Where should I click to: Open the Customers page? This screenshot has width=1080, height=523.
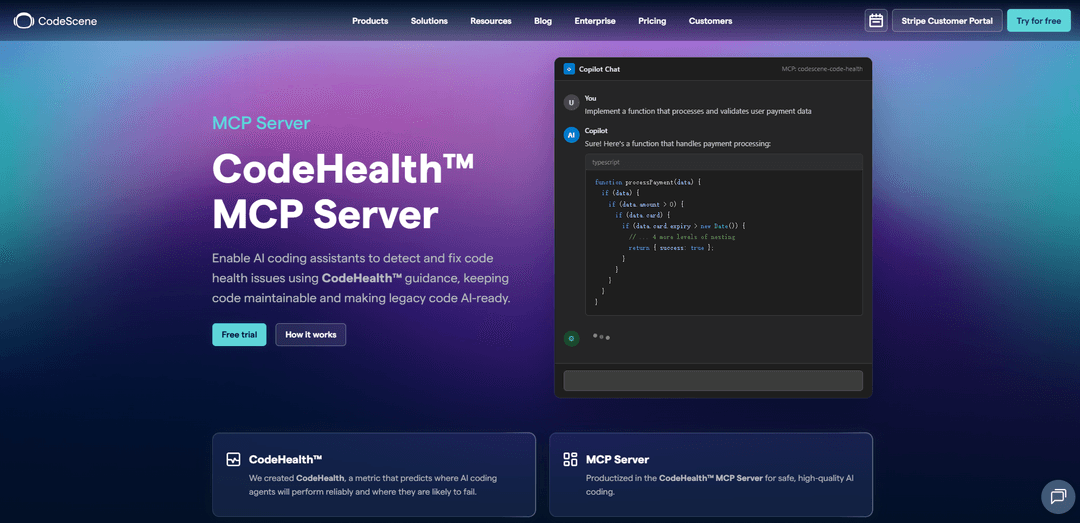point(710,21)
